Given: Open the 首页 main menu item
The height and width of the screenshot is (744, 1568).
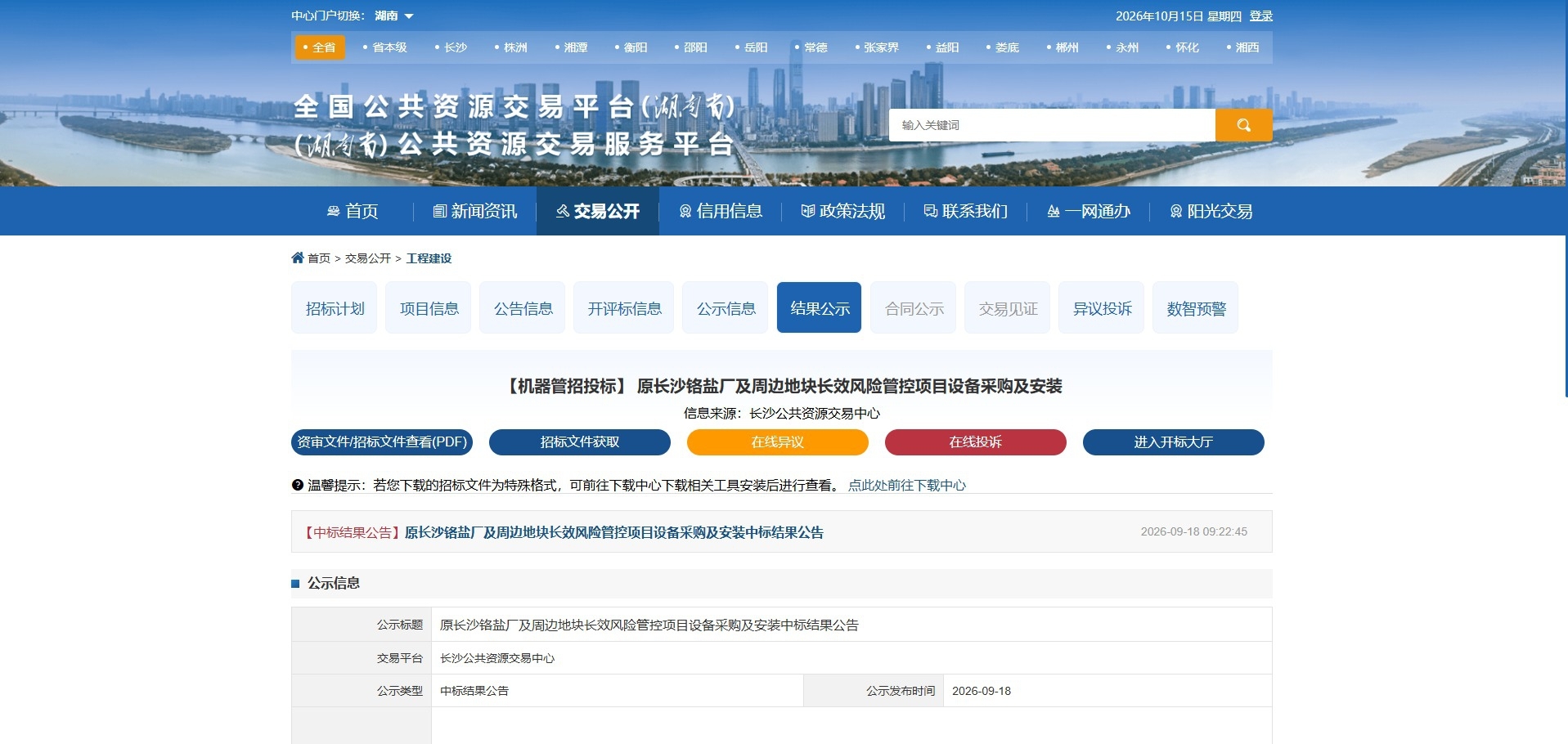Looking at the screenshot, I should pos(353,211).
